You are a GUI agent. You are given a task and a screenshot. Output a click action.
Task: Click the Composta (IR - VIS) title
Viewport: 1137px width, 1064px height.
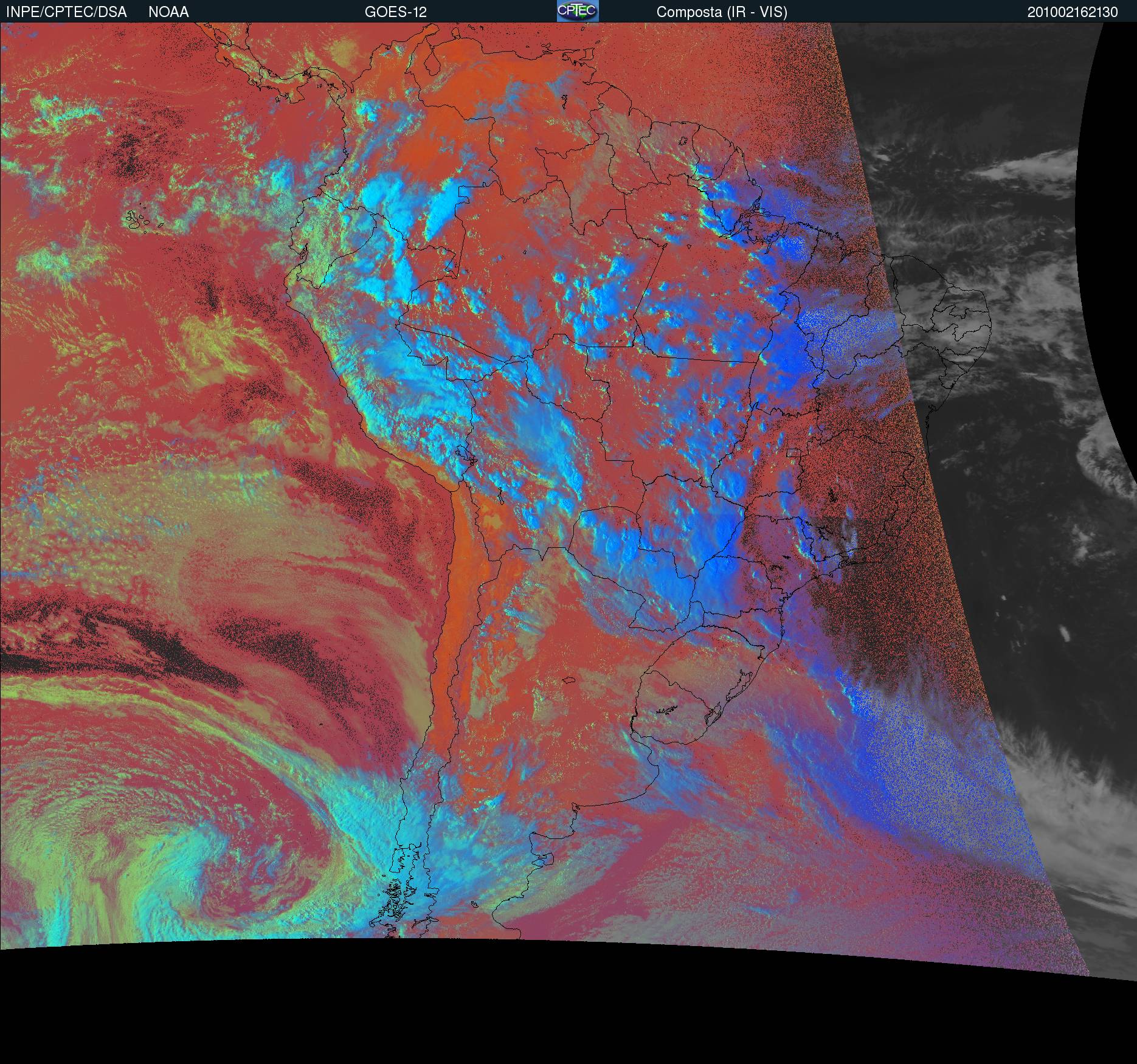tap(722, 12)
